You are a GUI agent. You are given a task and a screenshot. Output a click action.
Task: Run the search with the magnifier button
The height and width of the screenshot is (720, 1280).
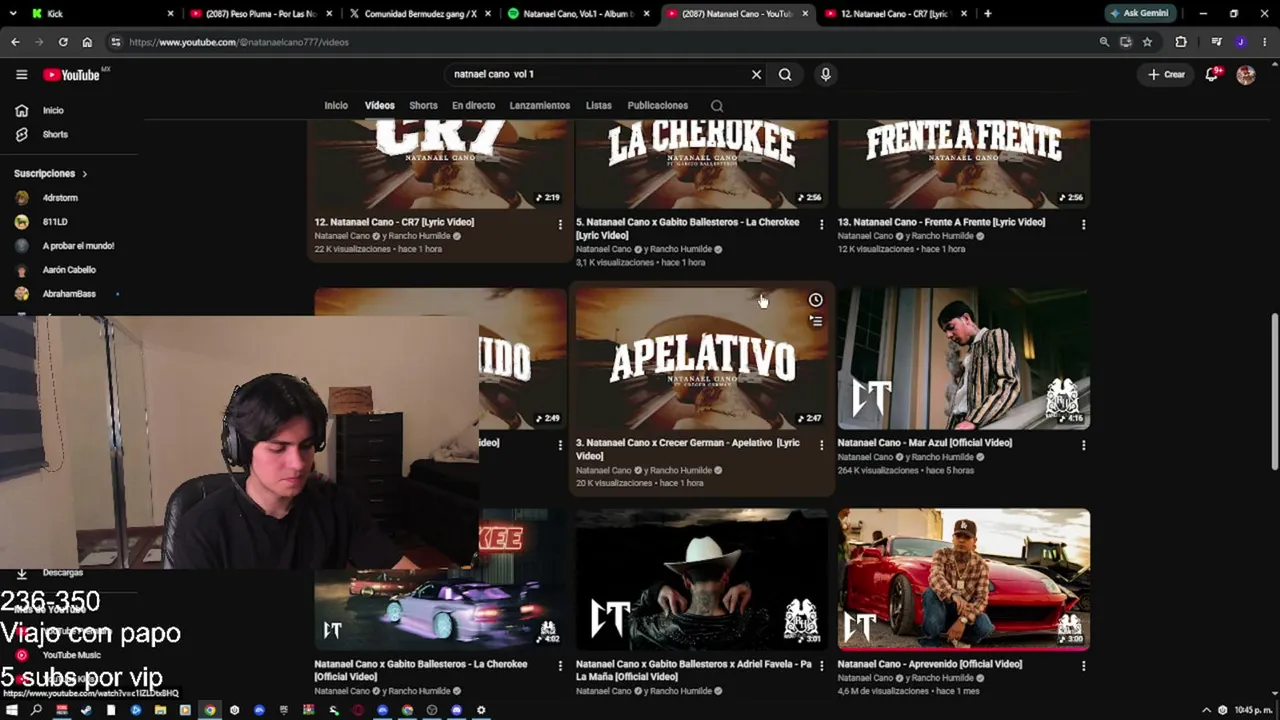tap(785, 74)
